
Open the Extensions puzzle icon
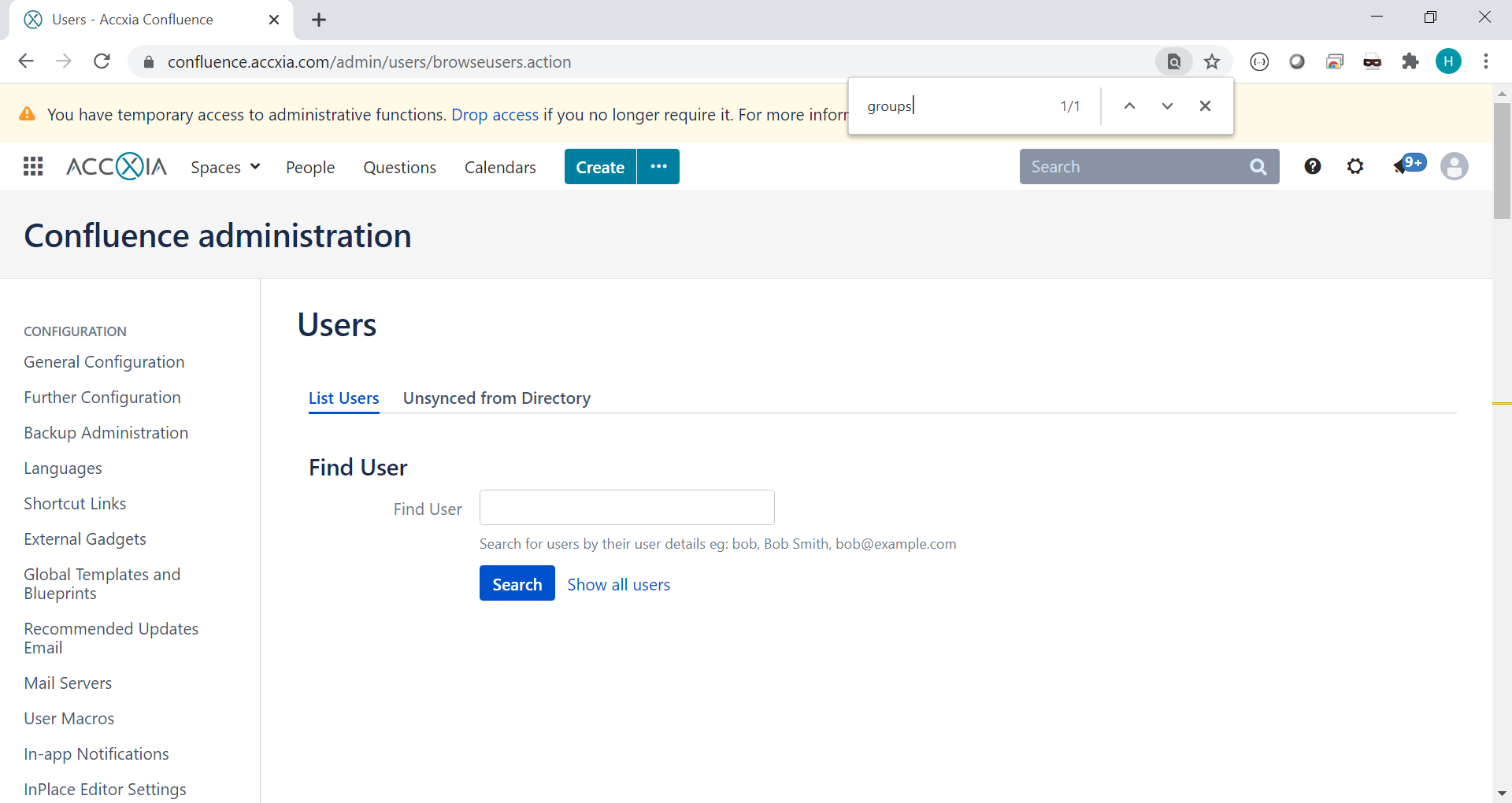(1410, 61)
